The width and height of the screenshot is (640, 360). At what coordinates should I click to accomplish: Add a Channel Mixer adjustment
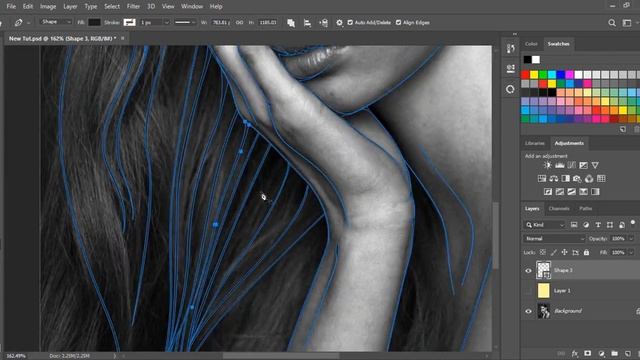click(589, 178)
